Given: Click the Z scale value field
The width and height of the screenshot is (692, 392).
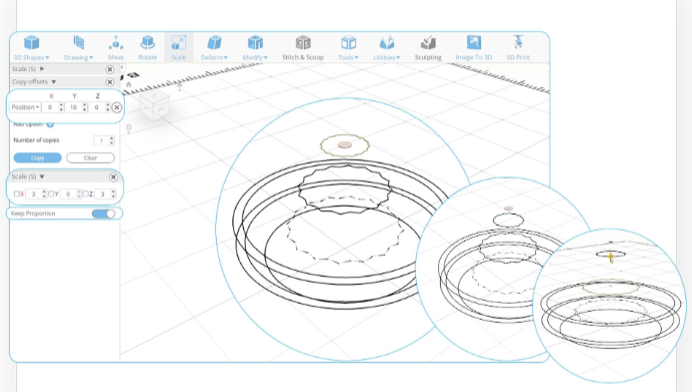Looking at the screenshot, I should pos(105,194).
